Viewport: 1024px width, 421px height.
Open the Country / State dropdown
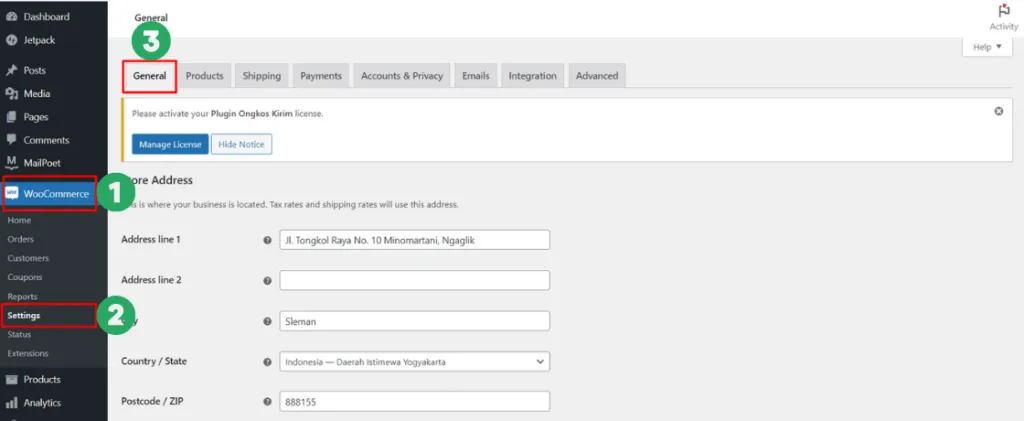tap(415, 361)
